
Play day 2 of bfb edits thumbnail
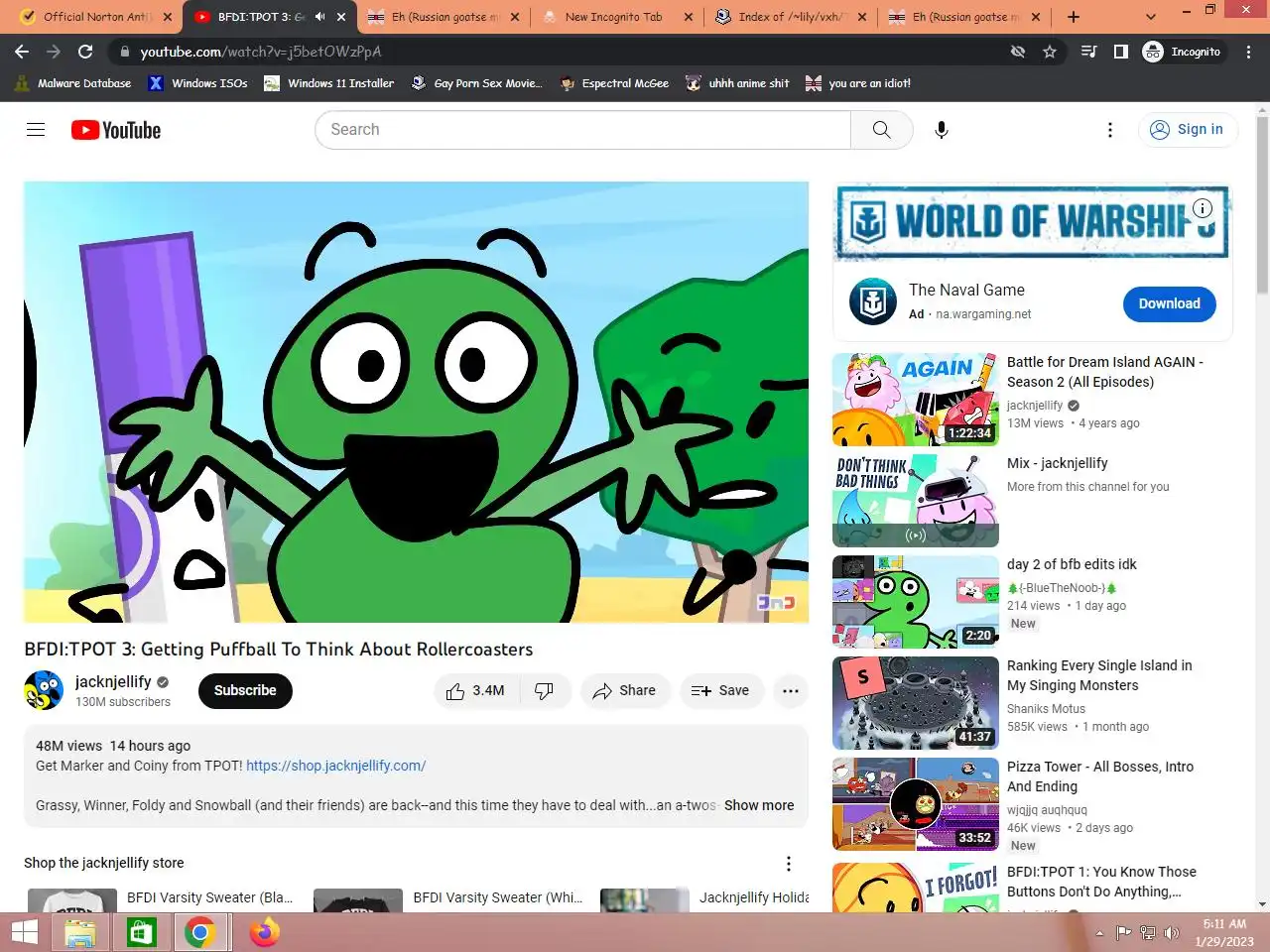916,602
